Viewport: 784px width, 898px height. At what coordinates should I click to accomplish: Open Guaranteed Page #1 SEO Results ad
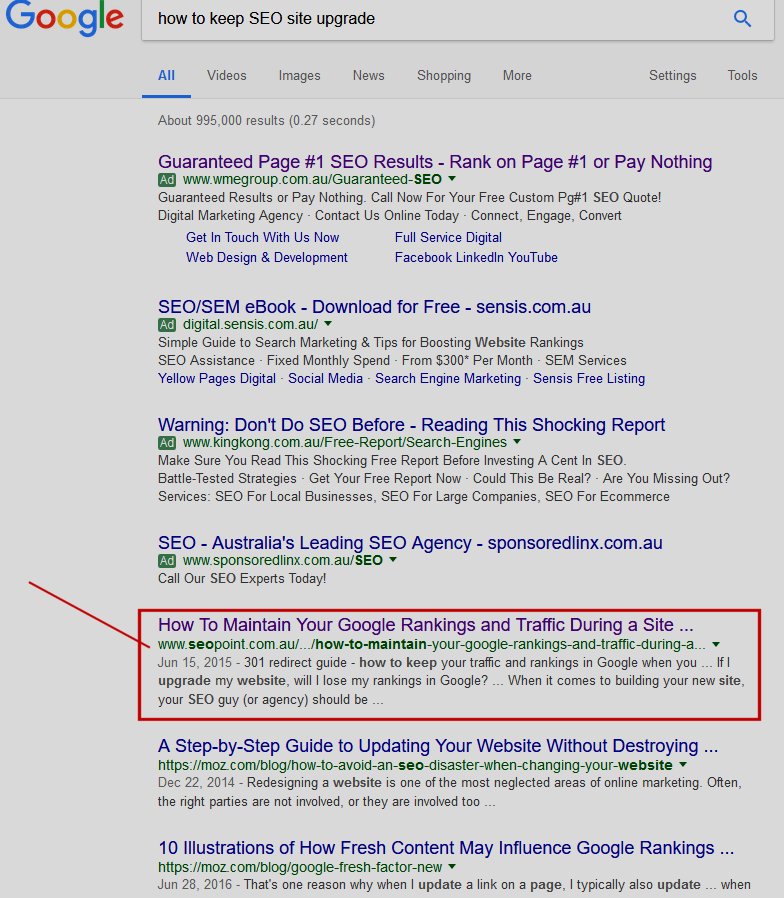click(435, 162)
